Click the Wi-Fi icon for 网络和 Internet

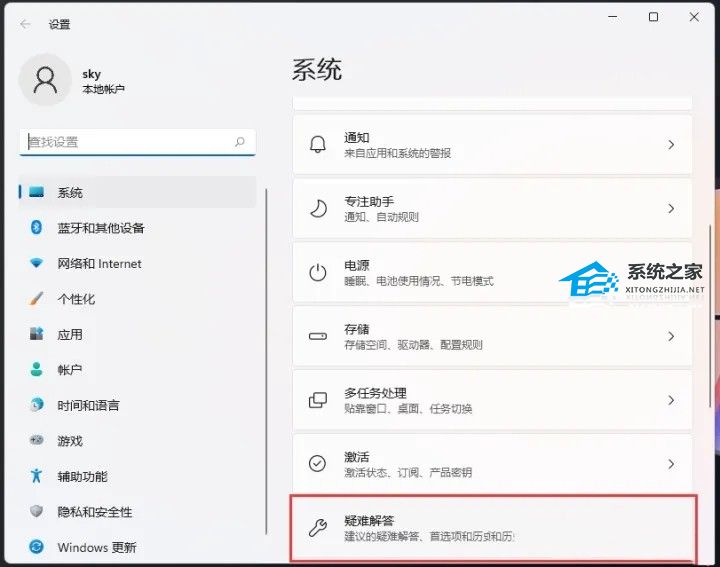36,263
